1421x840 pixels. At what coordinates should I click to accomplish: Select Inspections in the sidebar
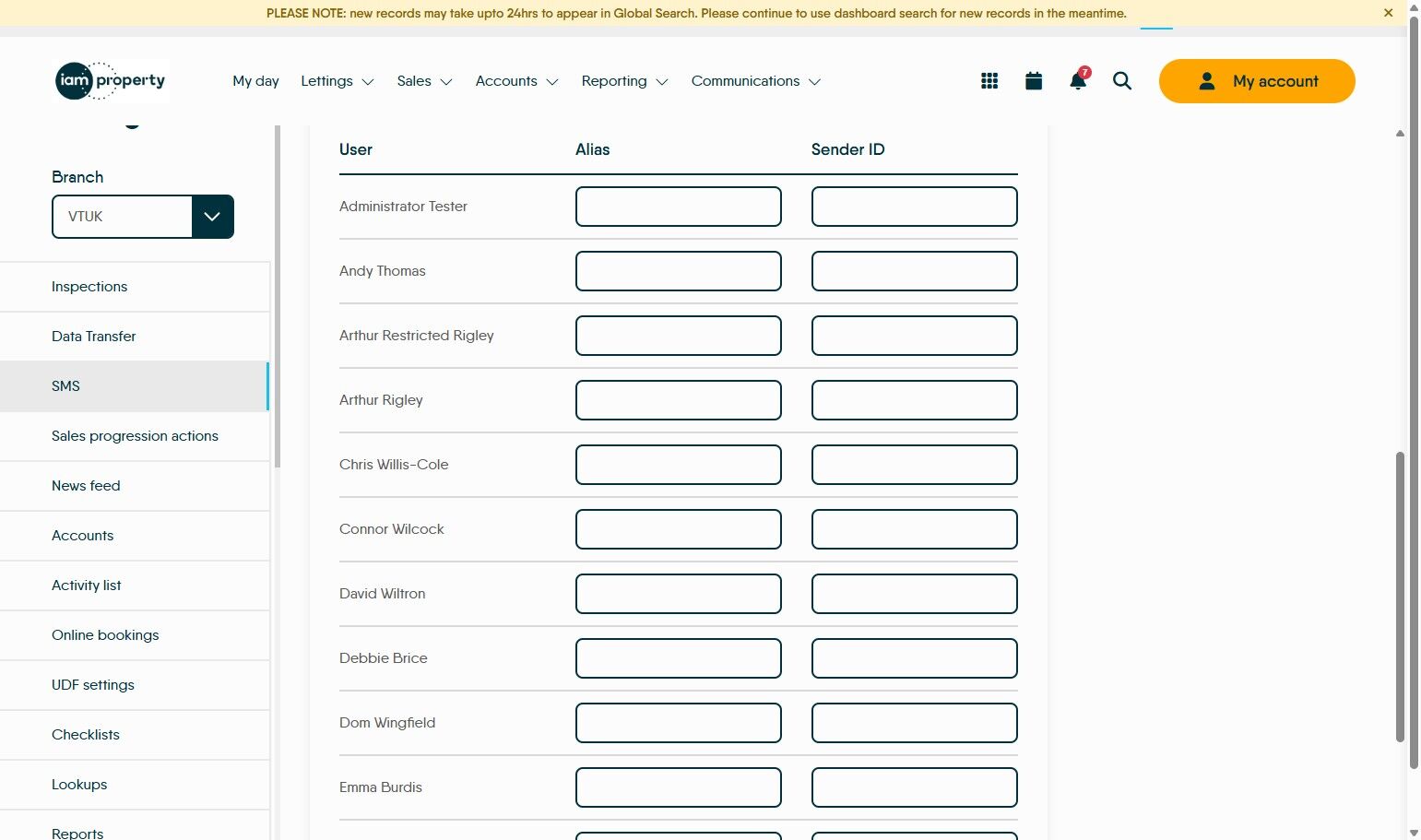click(135, 287)
